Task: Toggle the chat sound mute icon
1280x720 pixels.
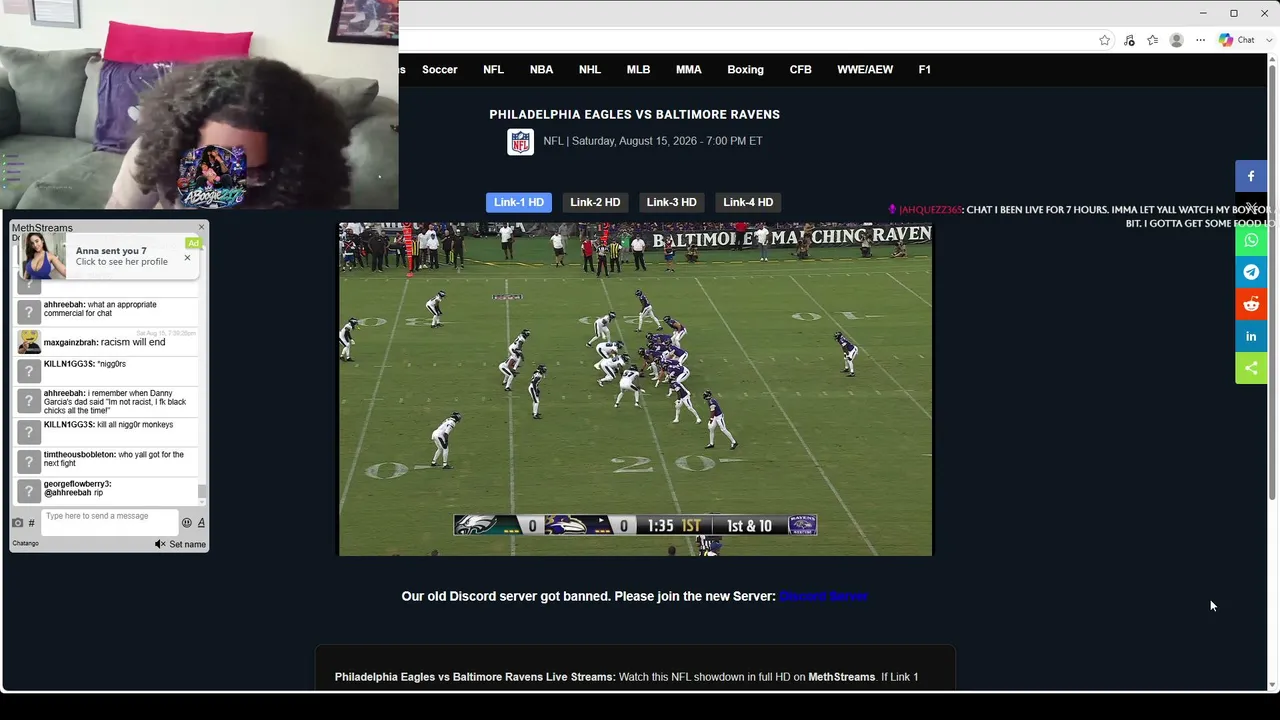Action: point(160,544)
